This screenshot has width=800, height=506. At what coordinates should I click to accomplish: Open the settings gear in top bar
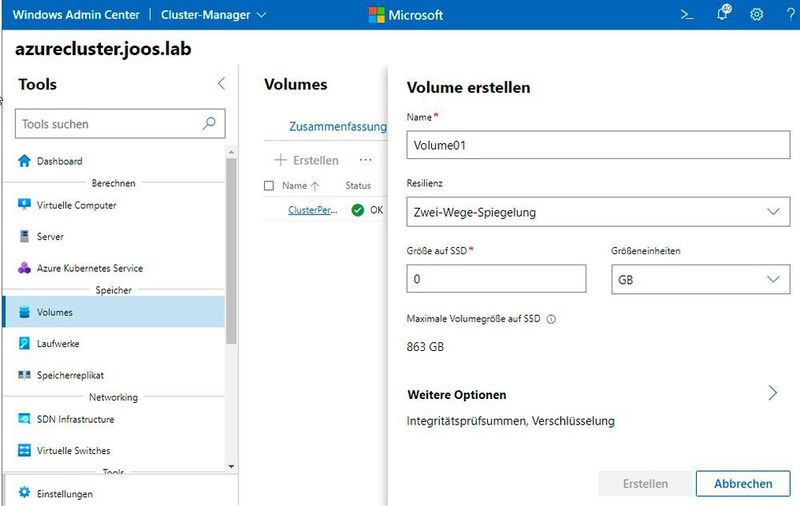757,14
